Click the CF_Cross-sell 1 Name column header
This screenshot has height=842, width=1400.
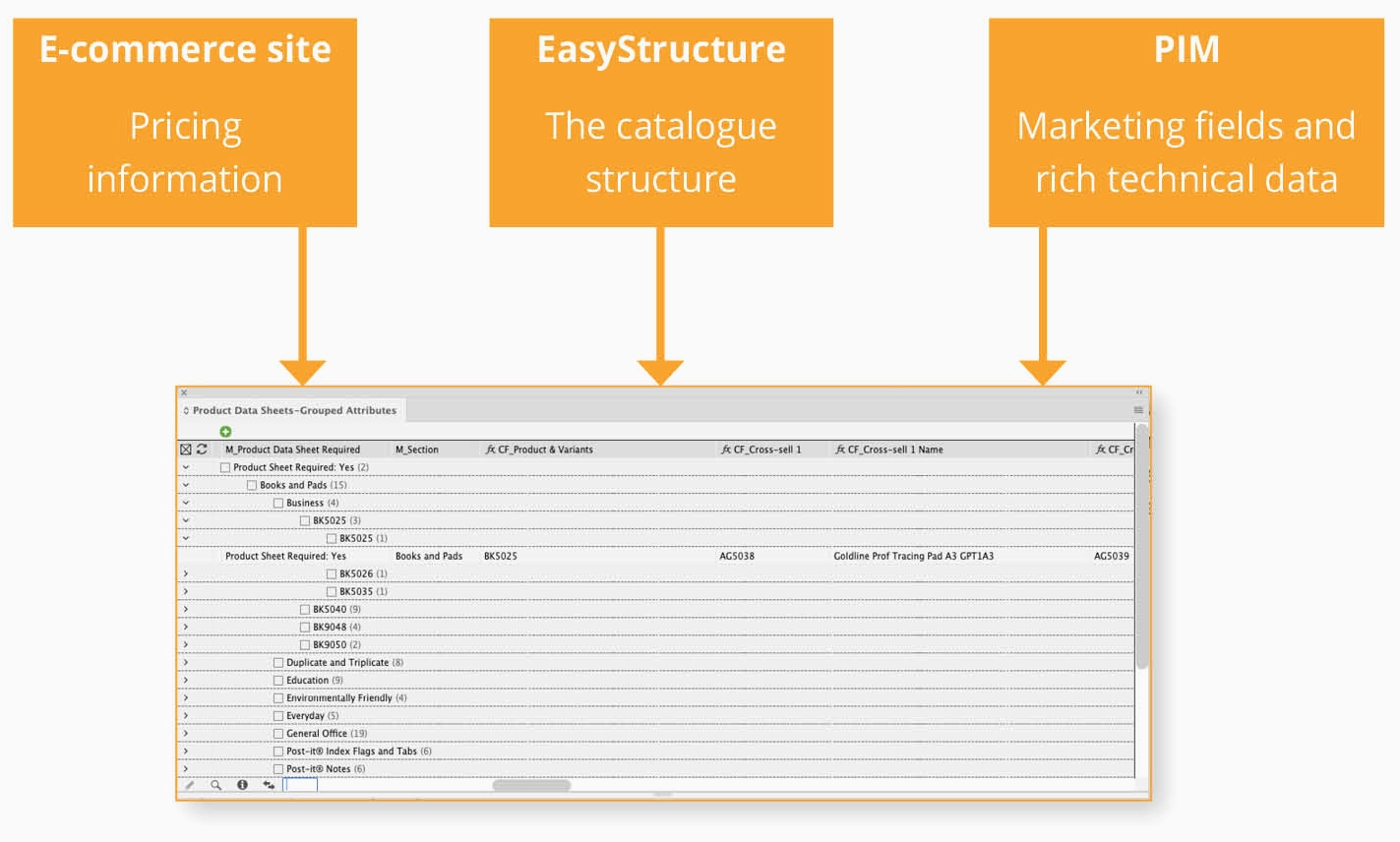(x=889, y=450)
